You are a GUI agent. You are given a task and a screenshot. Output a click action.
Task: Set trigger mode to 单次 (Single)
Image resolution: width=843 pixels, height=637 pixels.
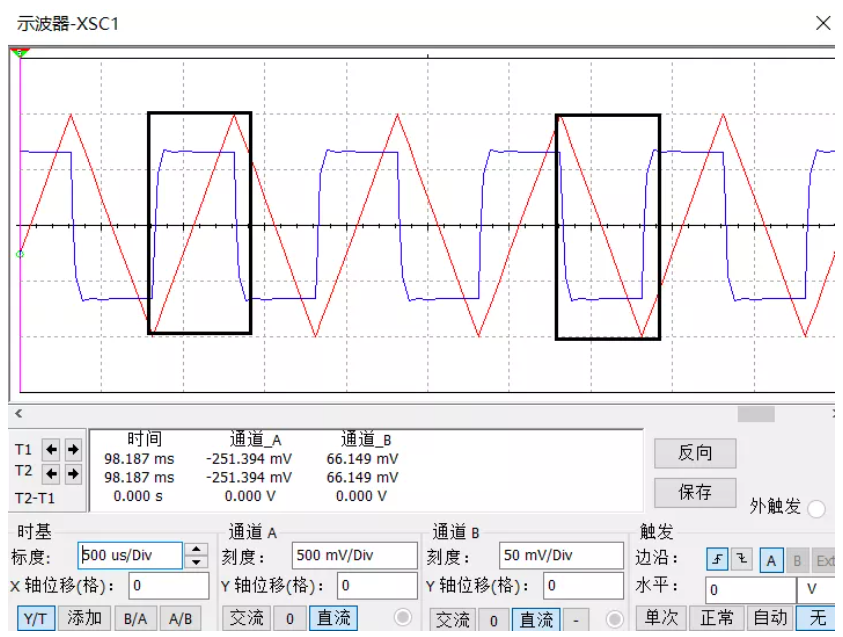click(661, 618)
